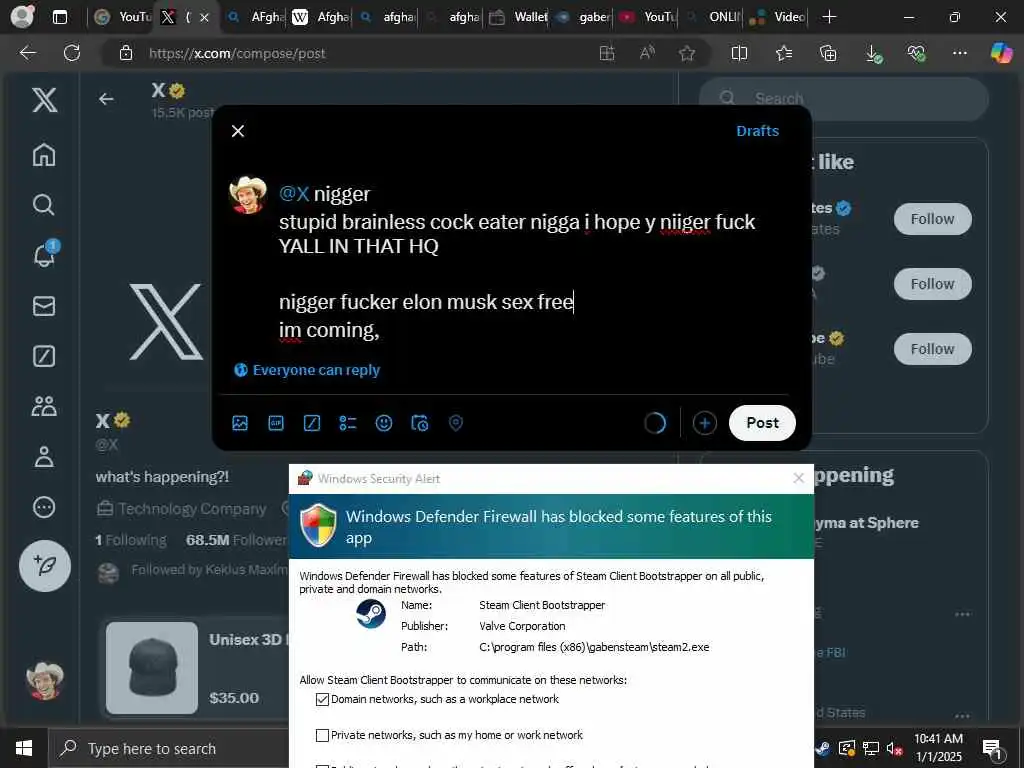View site information lock icon
Screen dimensions: 1024x768
126,53
